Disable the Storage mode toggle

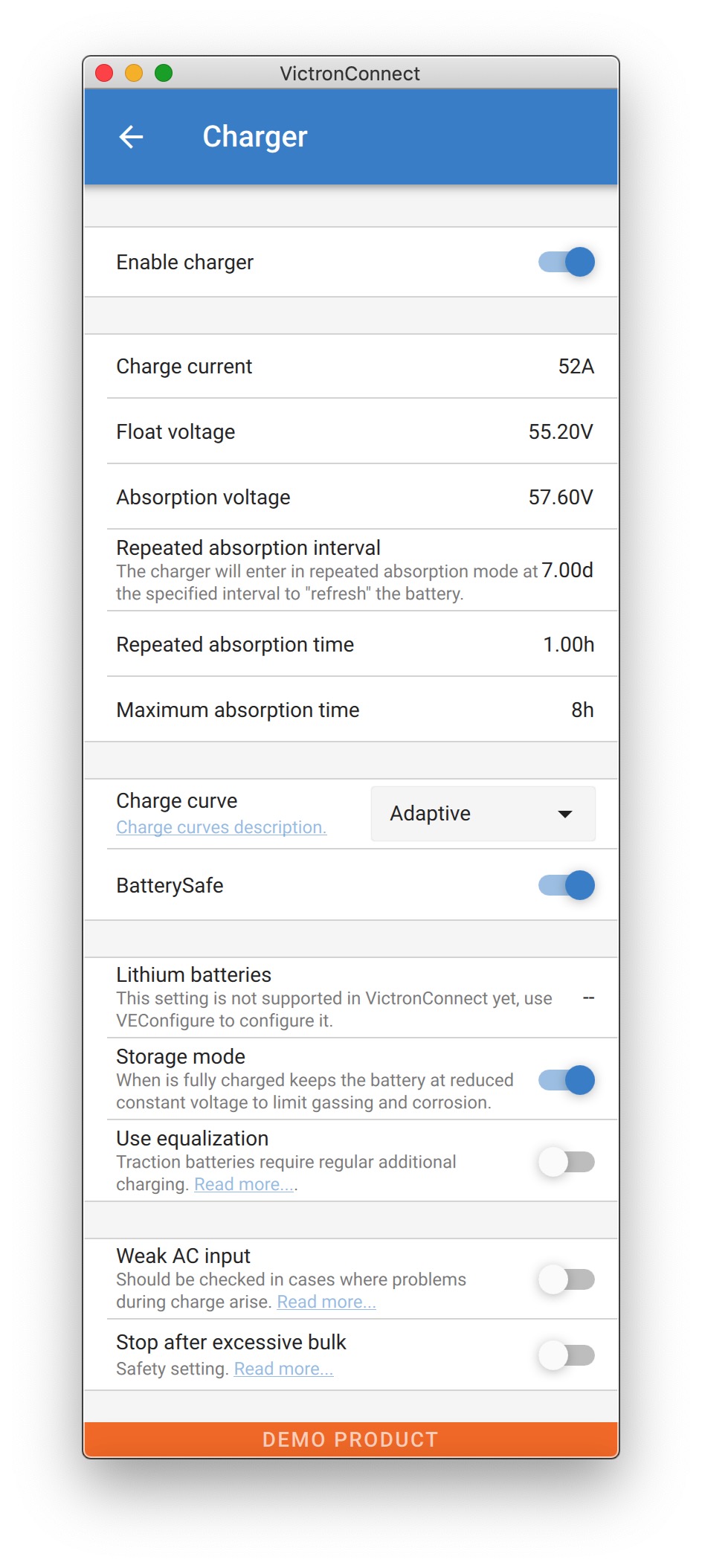click(567, 1080)
